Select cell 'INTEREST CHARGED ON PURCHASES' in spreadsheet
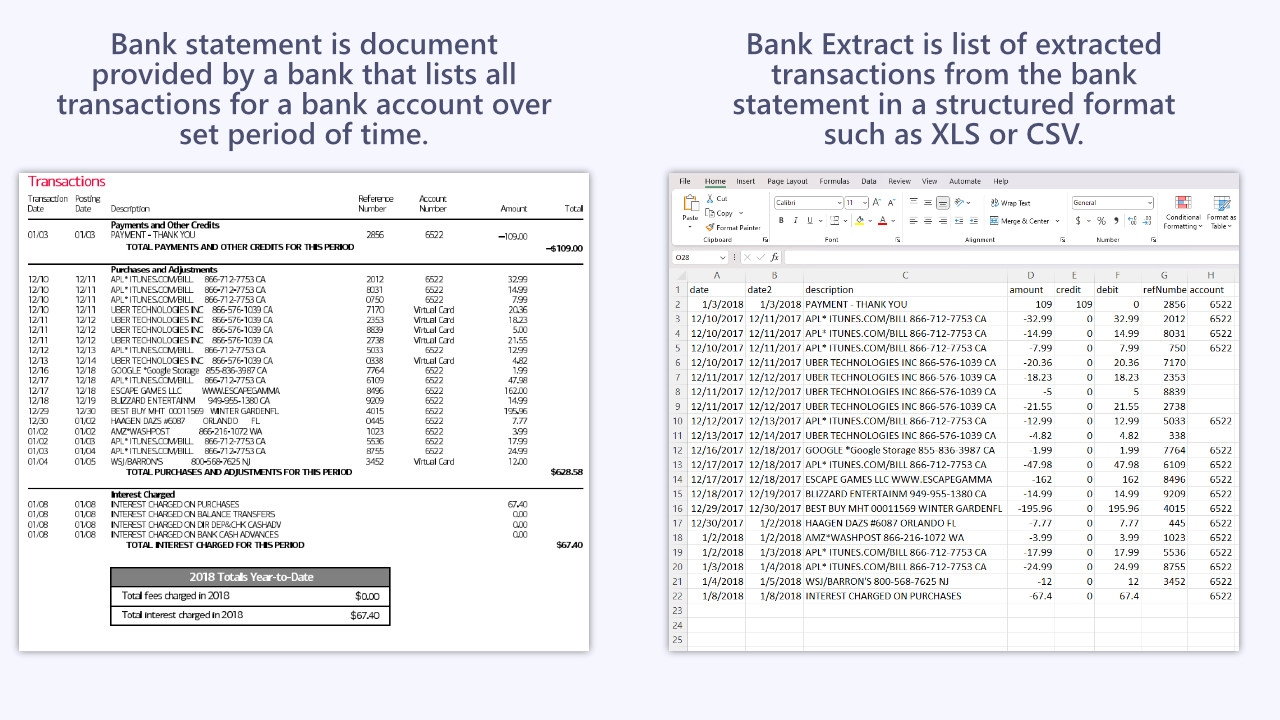Screen dimensions: 1280x720 click(x=905, y=596)
